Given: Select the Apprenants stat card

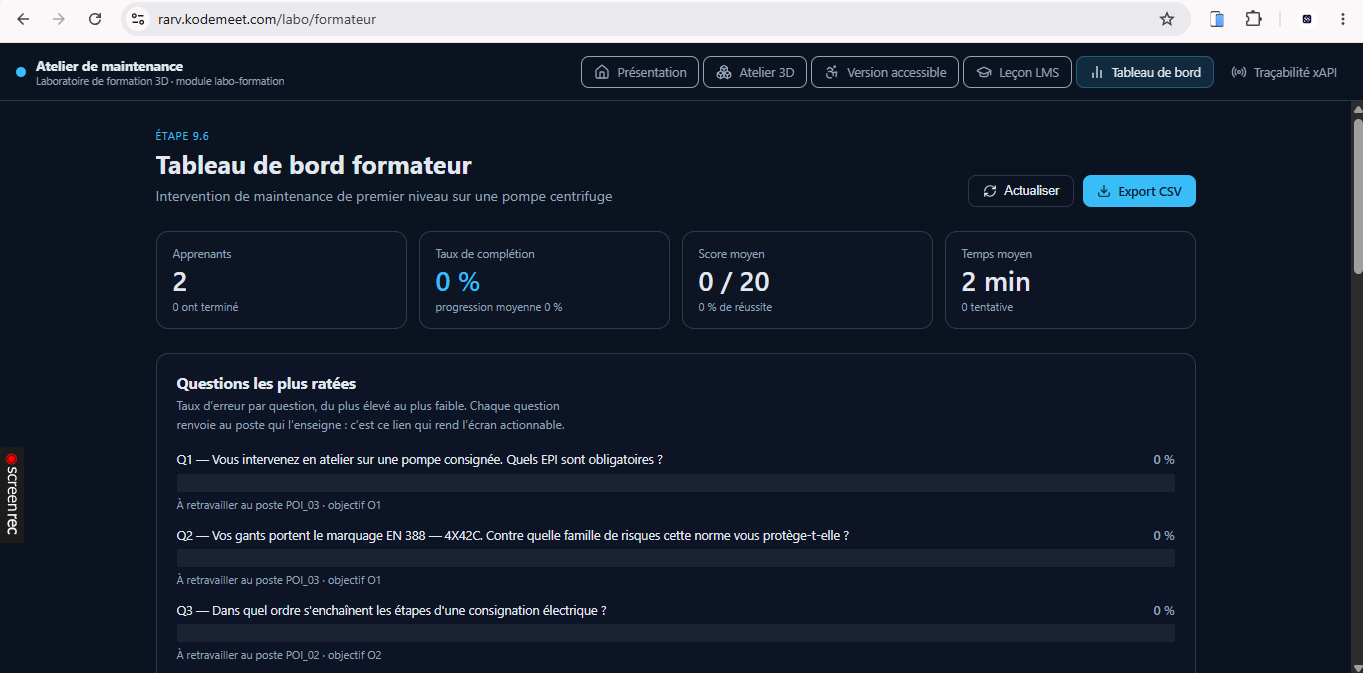Looking at the screenshot, I should (281, 280).
